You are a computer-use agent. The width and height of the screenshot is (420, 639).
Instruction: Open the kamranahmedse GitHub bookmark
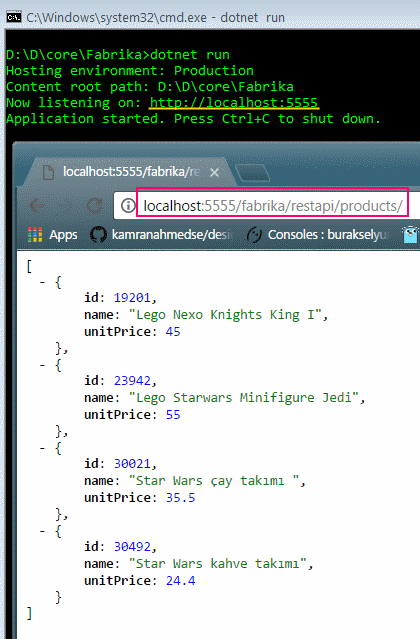click(x=161, y=235)
